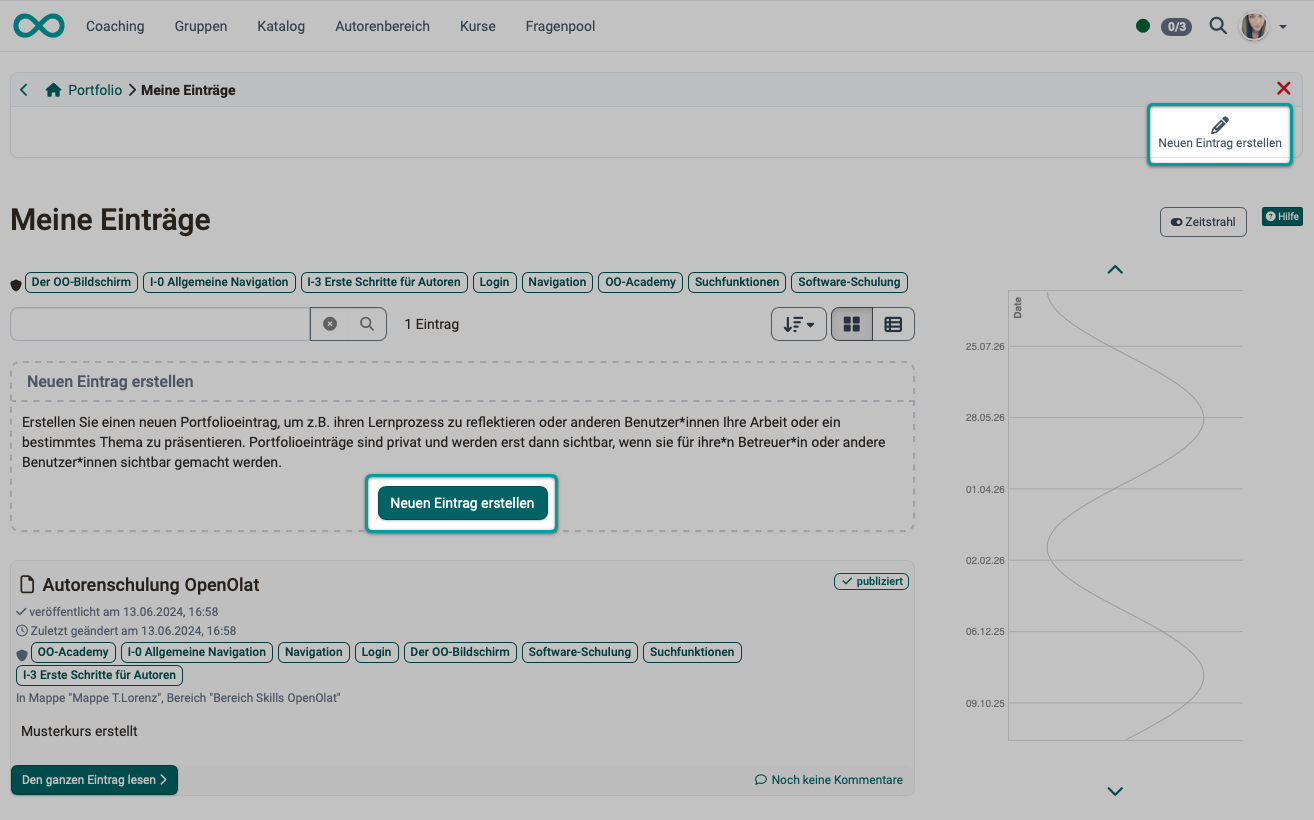Click the OpenOlat infinity logo
Viewport: 1314px width, 820px height.
[x=39, y=26]
